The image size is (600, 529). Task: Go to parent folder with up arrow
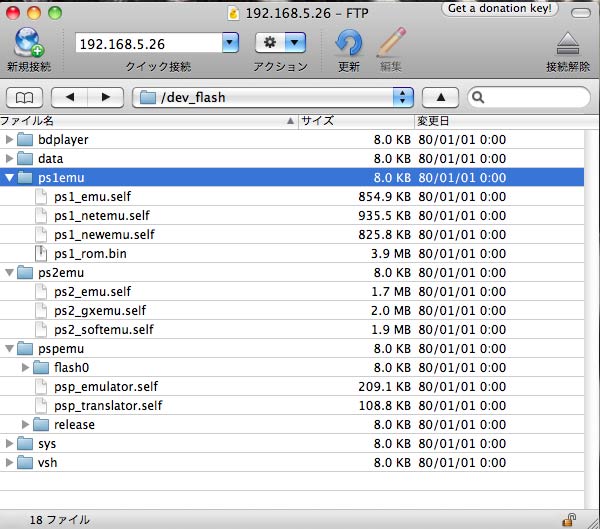(440, 98)
